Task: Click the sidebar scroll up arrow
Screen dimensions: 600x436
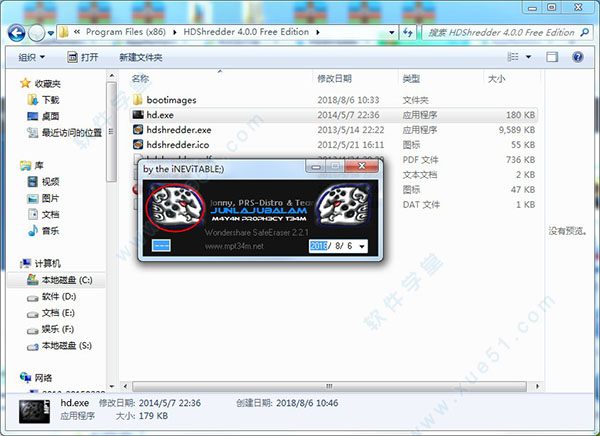Action: (x=111, y=76)
